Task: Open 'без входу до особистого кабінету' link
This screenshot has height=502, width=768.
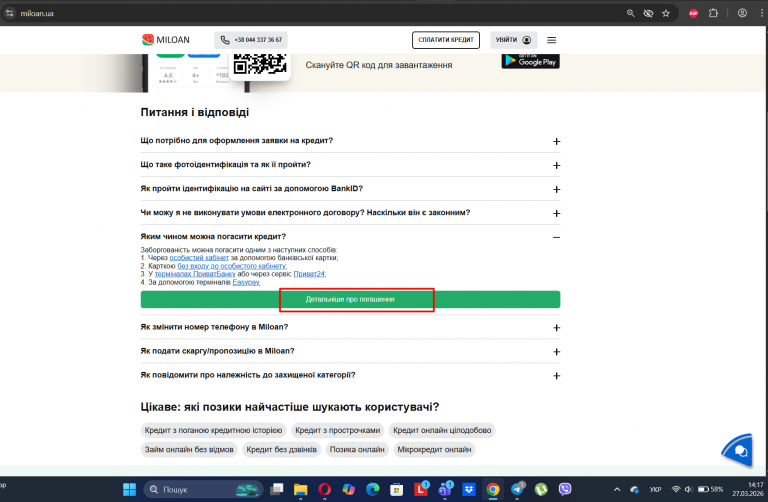Action: click(232, 266)
